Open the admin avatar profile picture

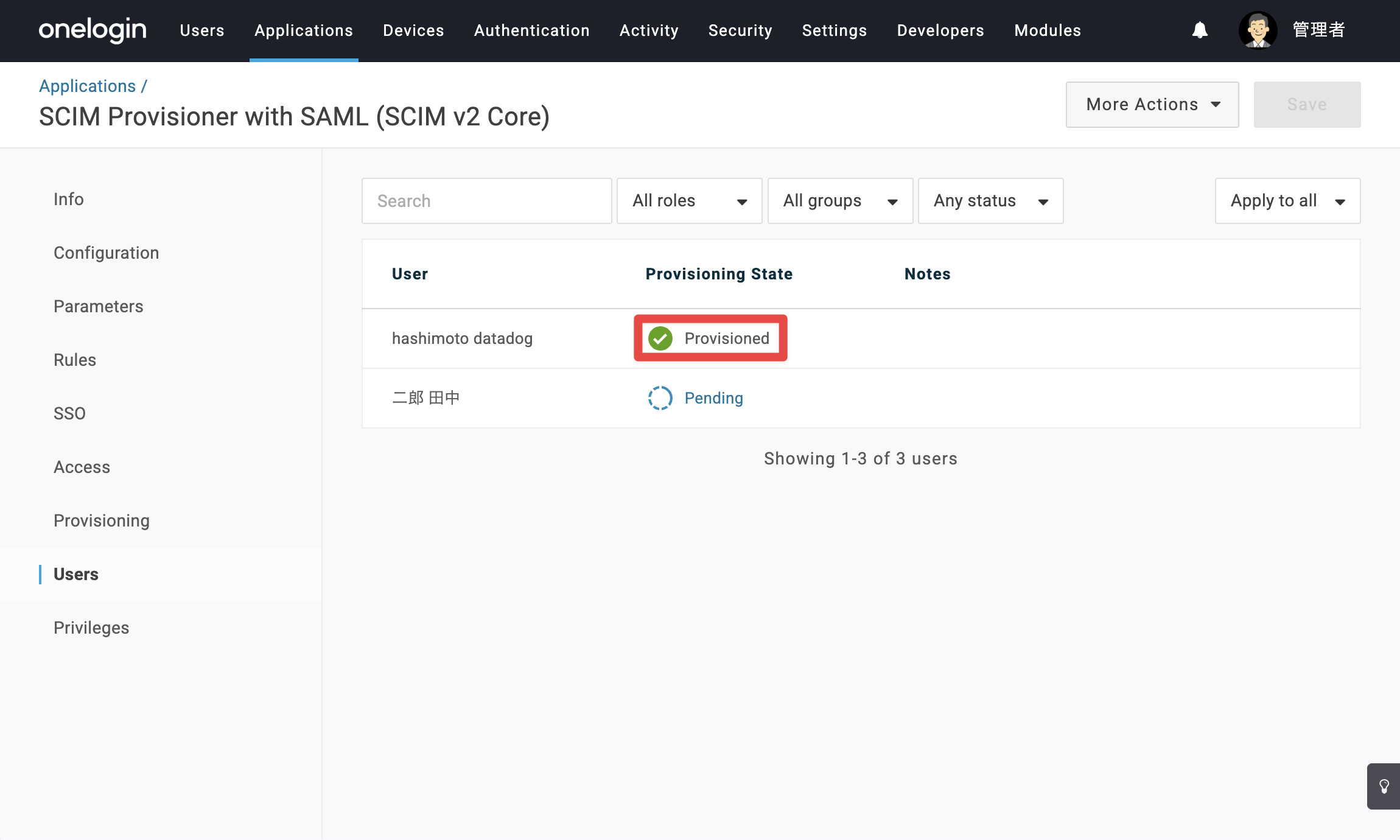pos(1258,30)
